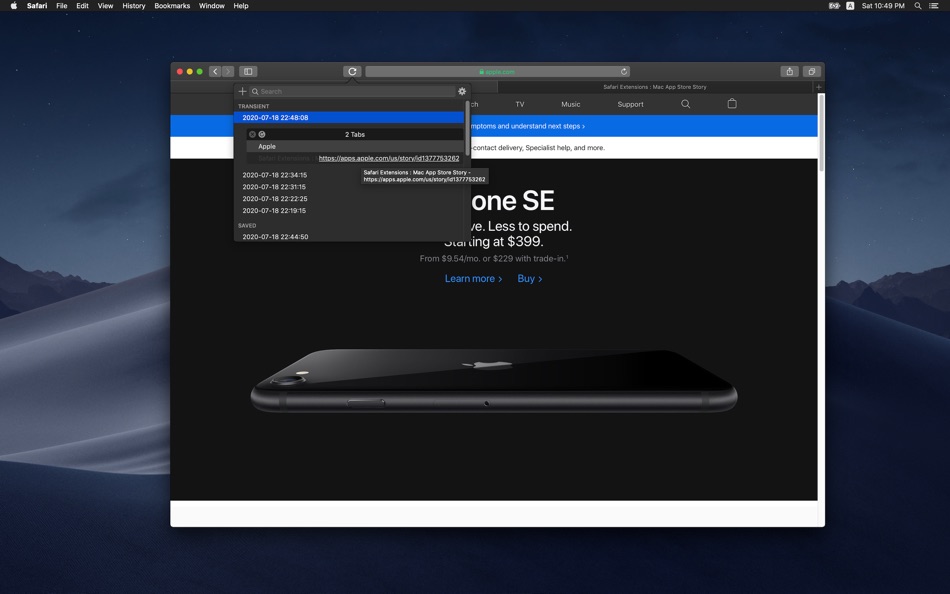
Task: Click the apple.com address bar
Action: [x=497, y=72]
